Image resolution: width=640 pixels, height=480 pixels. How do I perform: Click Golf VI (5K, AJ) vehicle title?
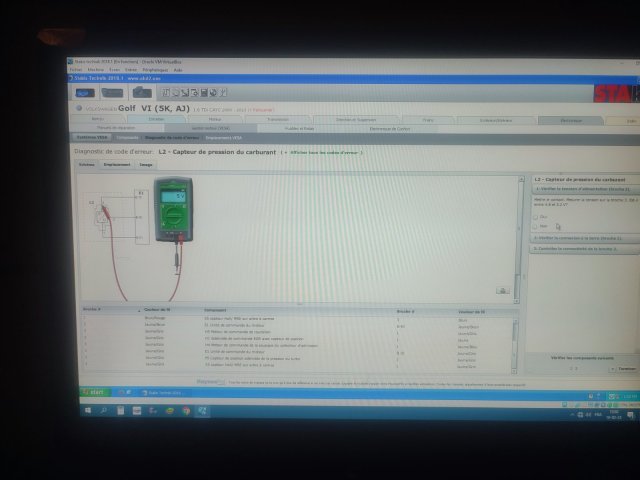(154, 109)
